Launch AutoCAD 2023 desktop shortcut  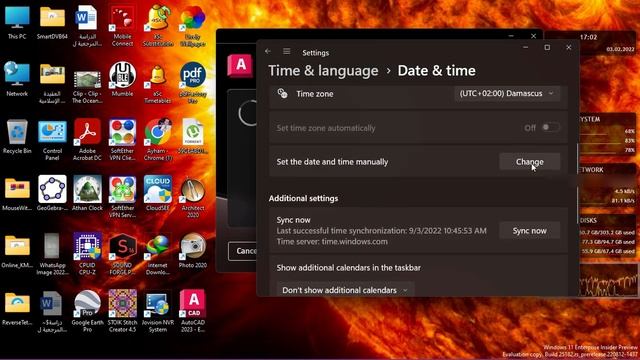193,311
